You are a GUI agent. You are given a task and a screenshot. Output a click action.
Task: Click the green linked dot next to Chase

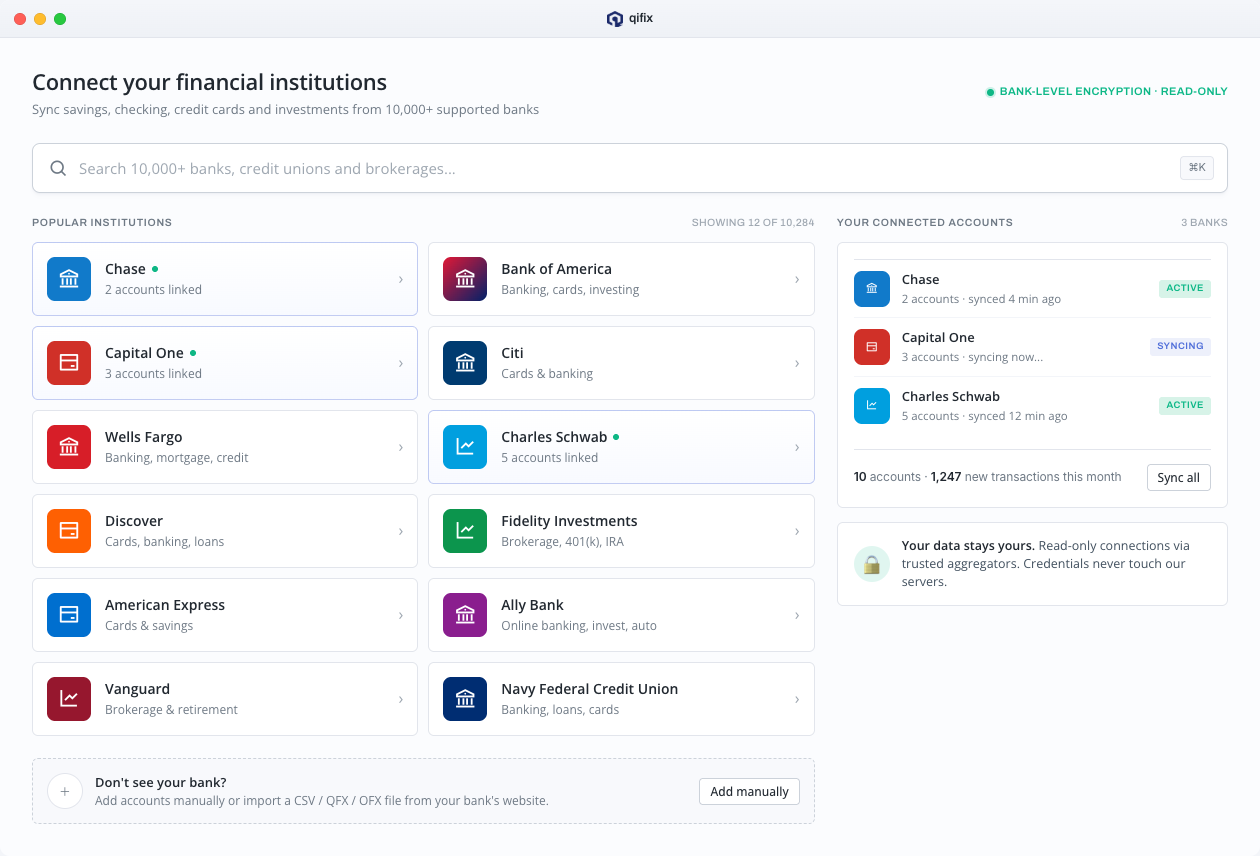155,269
